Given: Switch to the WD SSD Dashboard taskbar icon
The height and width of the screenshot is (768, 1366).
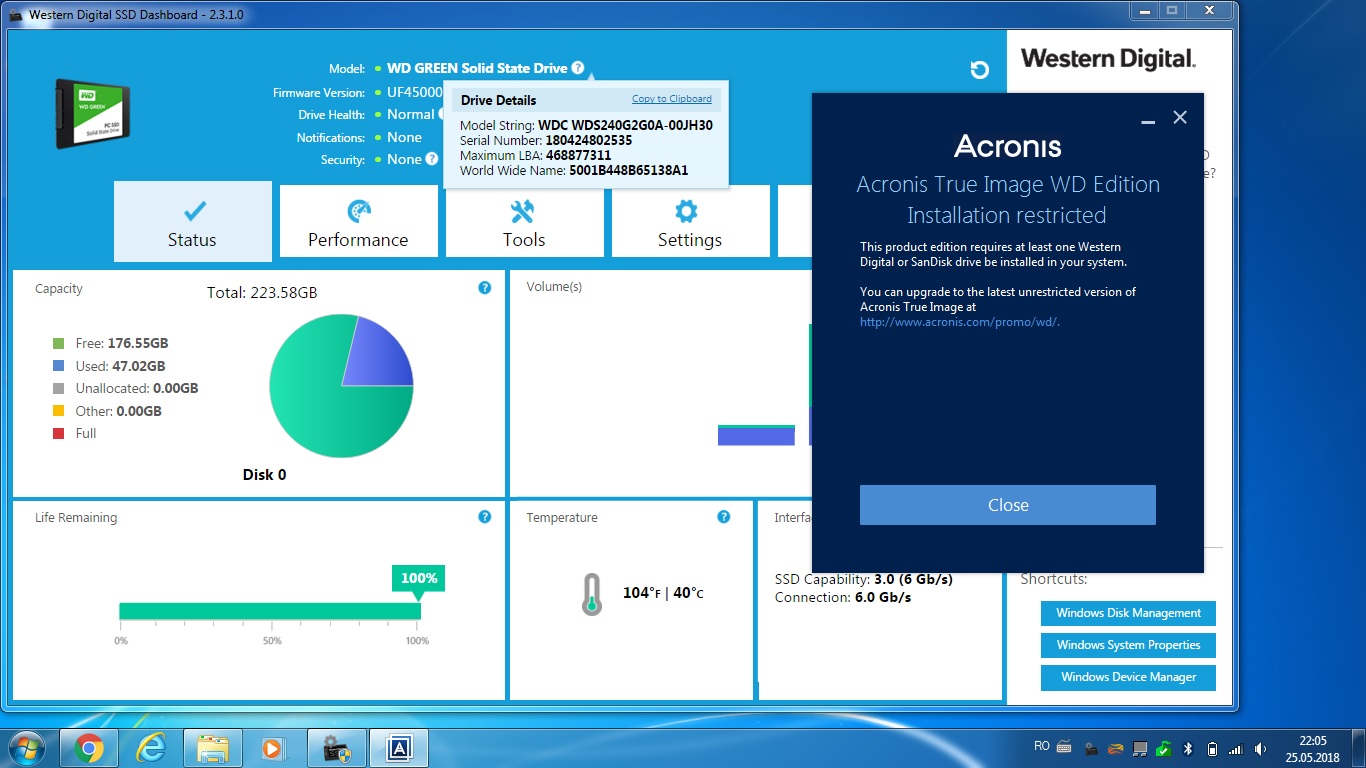Looking at the screenshot, I should (337, 748).
